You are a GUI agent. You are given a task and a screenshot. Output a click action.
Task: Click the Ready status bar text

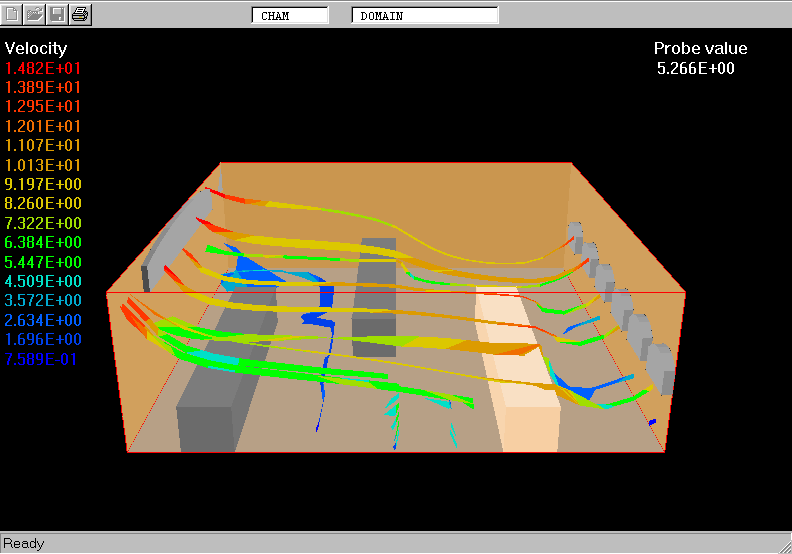point(24,543)
